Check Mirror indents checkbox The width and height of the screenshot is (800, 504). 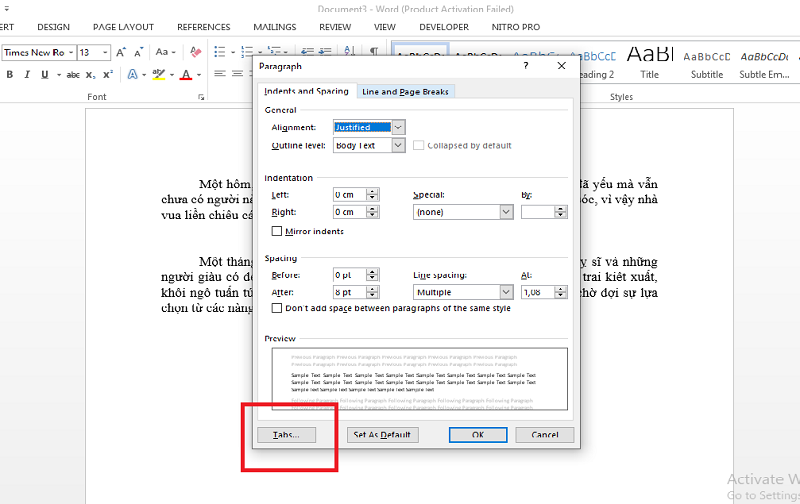[277, 231]
